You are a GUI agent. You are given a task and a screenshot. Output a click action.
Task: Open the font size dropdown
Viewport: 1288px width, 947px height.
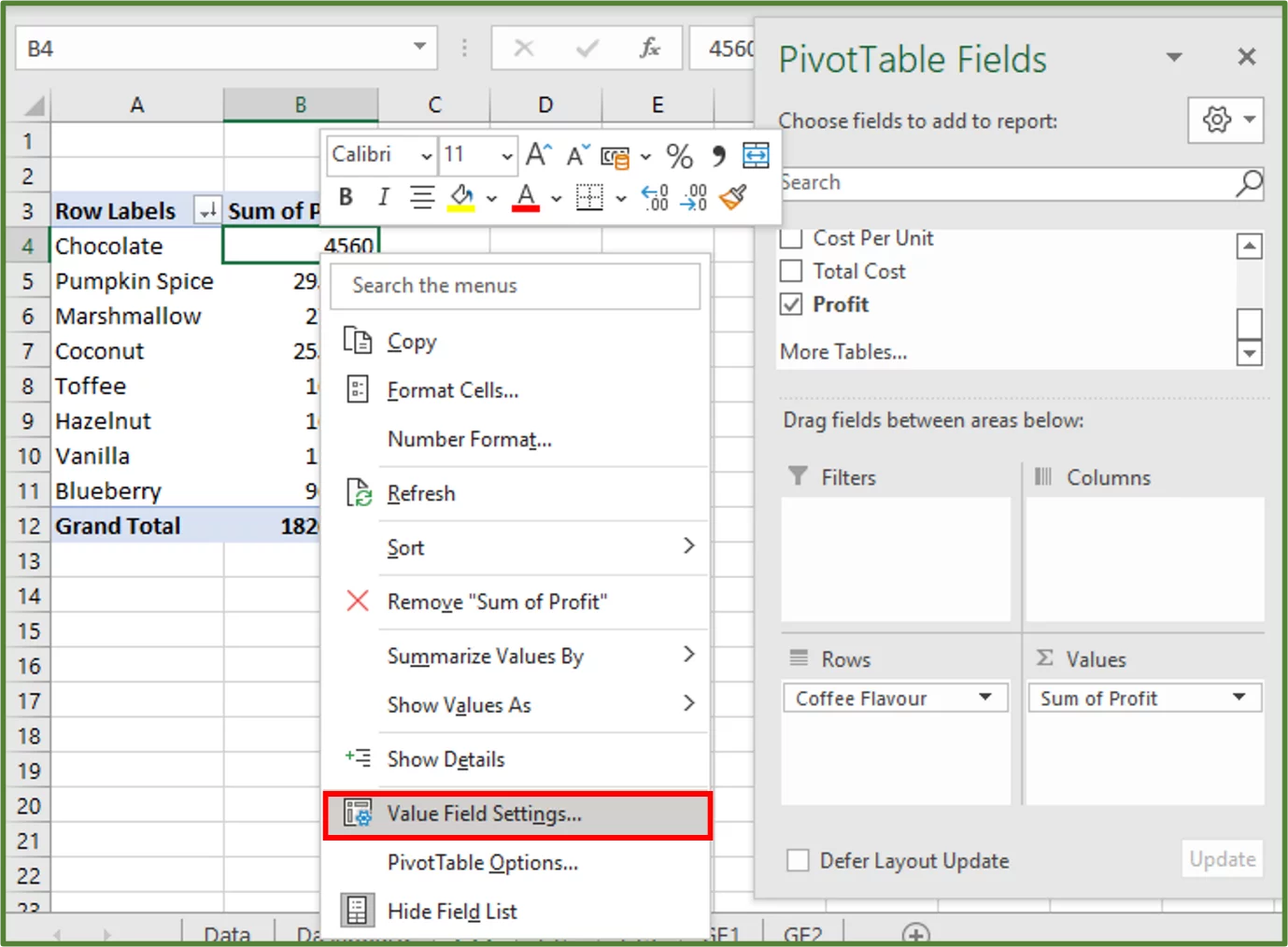[x=507, y=156]
